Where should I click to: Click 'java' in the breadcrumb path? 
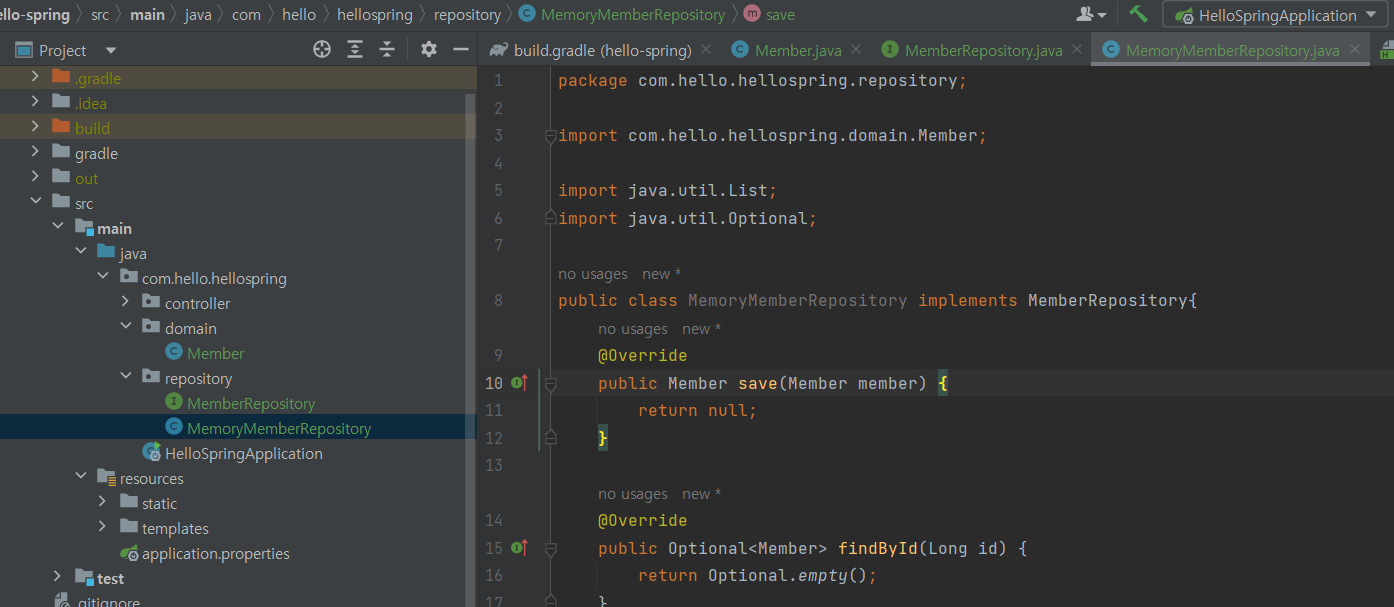click(x=198, y=14)
